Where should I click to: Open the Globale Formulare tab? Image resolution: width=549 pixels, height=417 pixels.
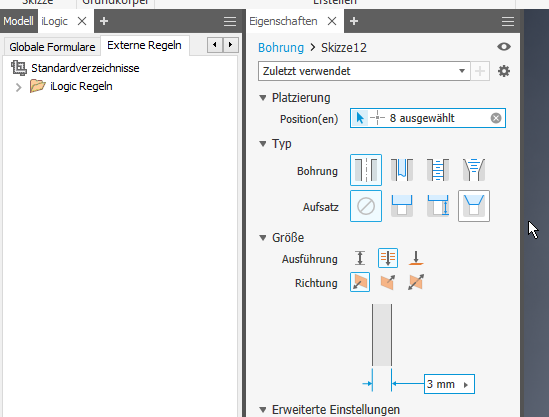[x=52, y=47]
